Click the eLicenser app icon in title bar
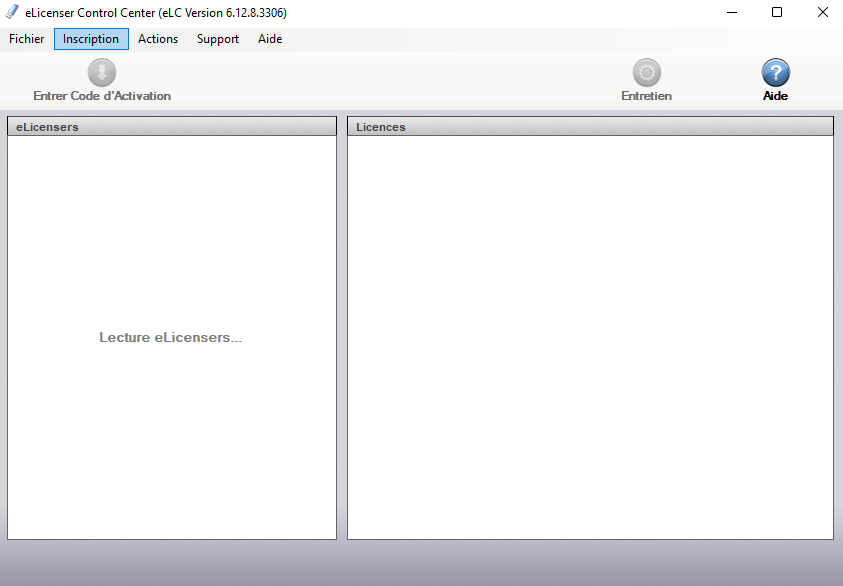This screenshot has width=843, height=586. pyautogui.click(x=12, y=12)
